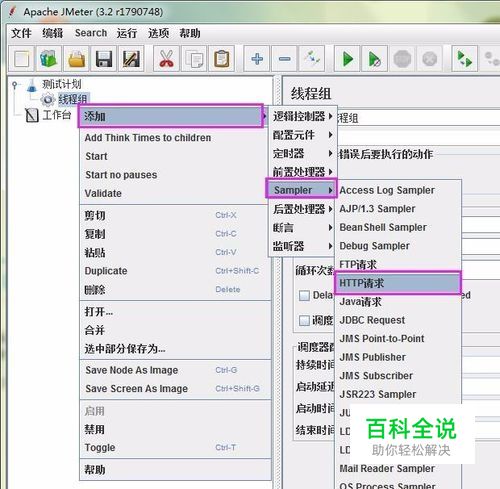
Task: Click the Open file folder icon
Action: pyautogui.click(x=76, y=59)
